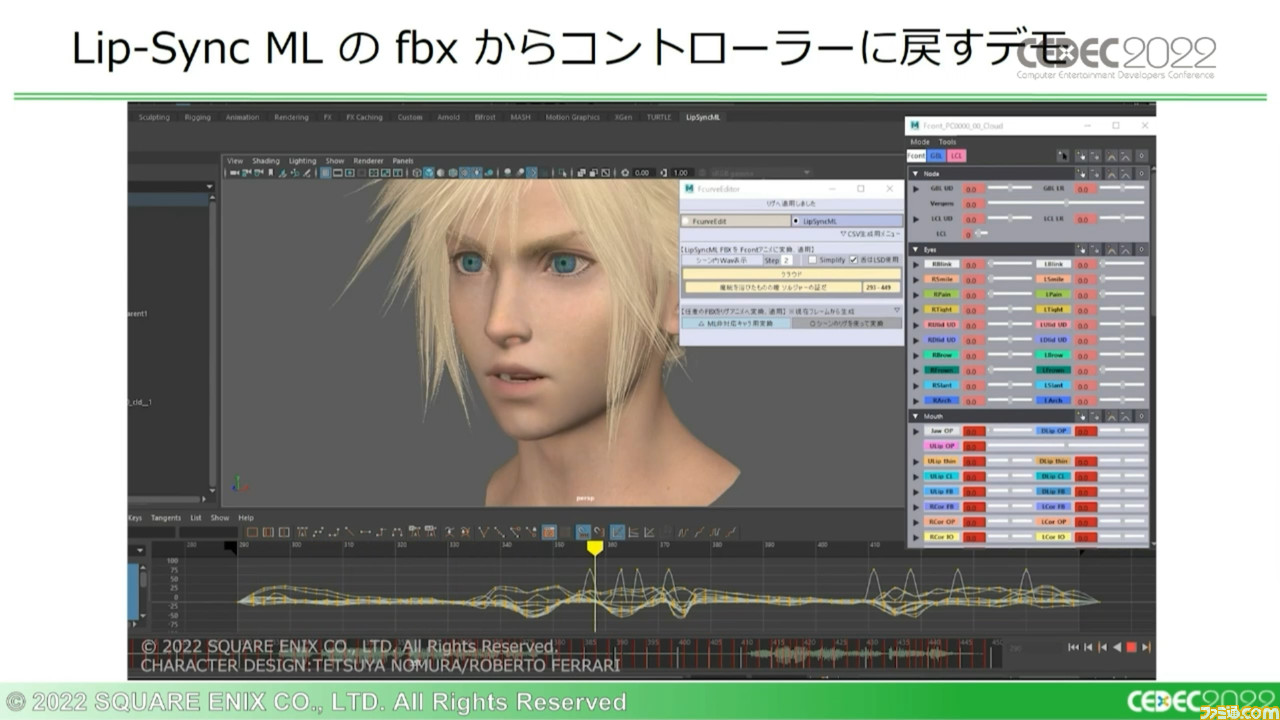The image size is (1280, 720).
Task: Click the first square icon in Graph Editor toolbar
Action: click(252, 532)
